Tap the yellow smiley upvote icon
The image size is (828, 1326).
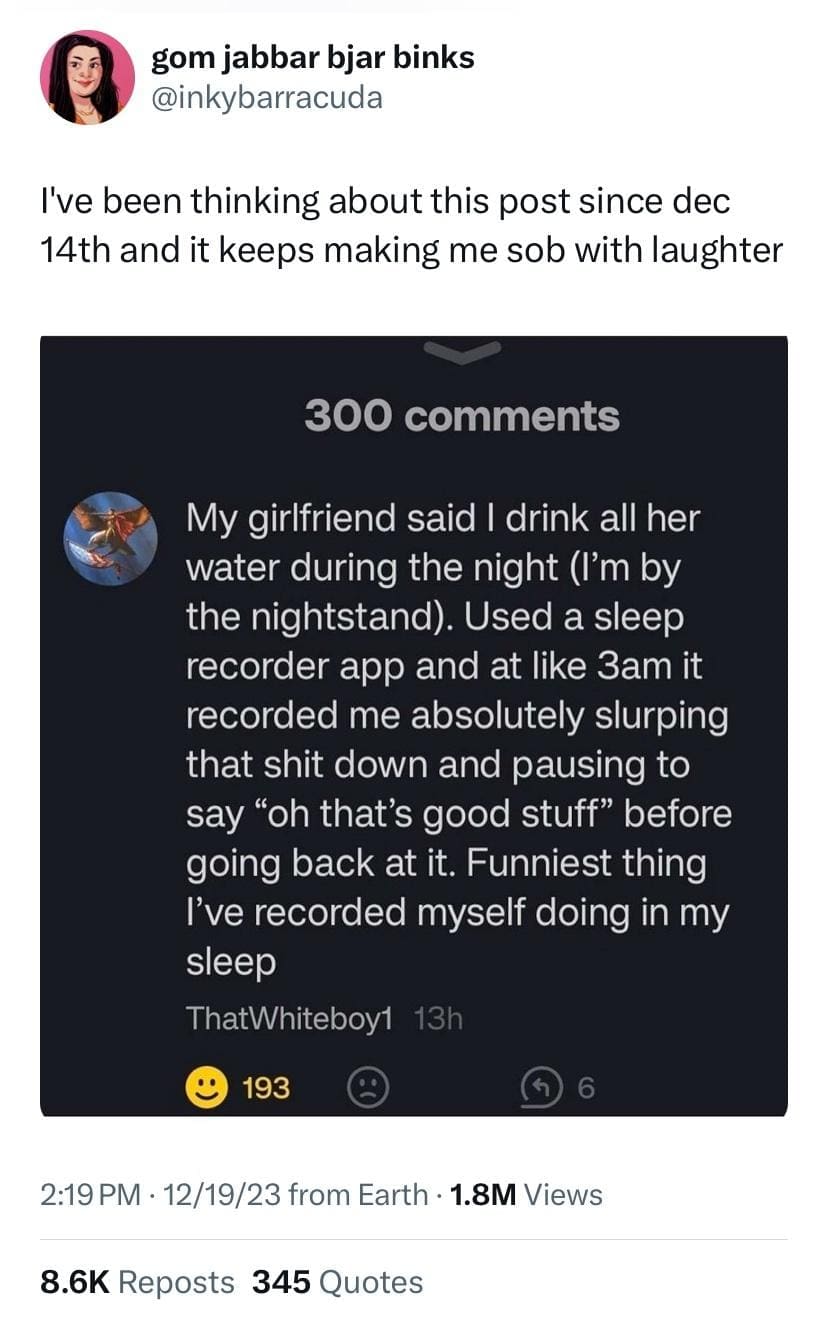click(x=206, y=1087)
